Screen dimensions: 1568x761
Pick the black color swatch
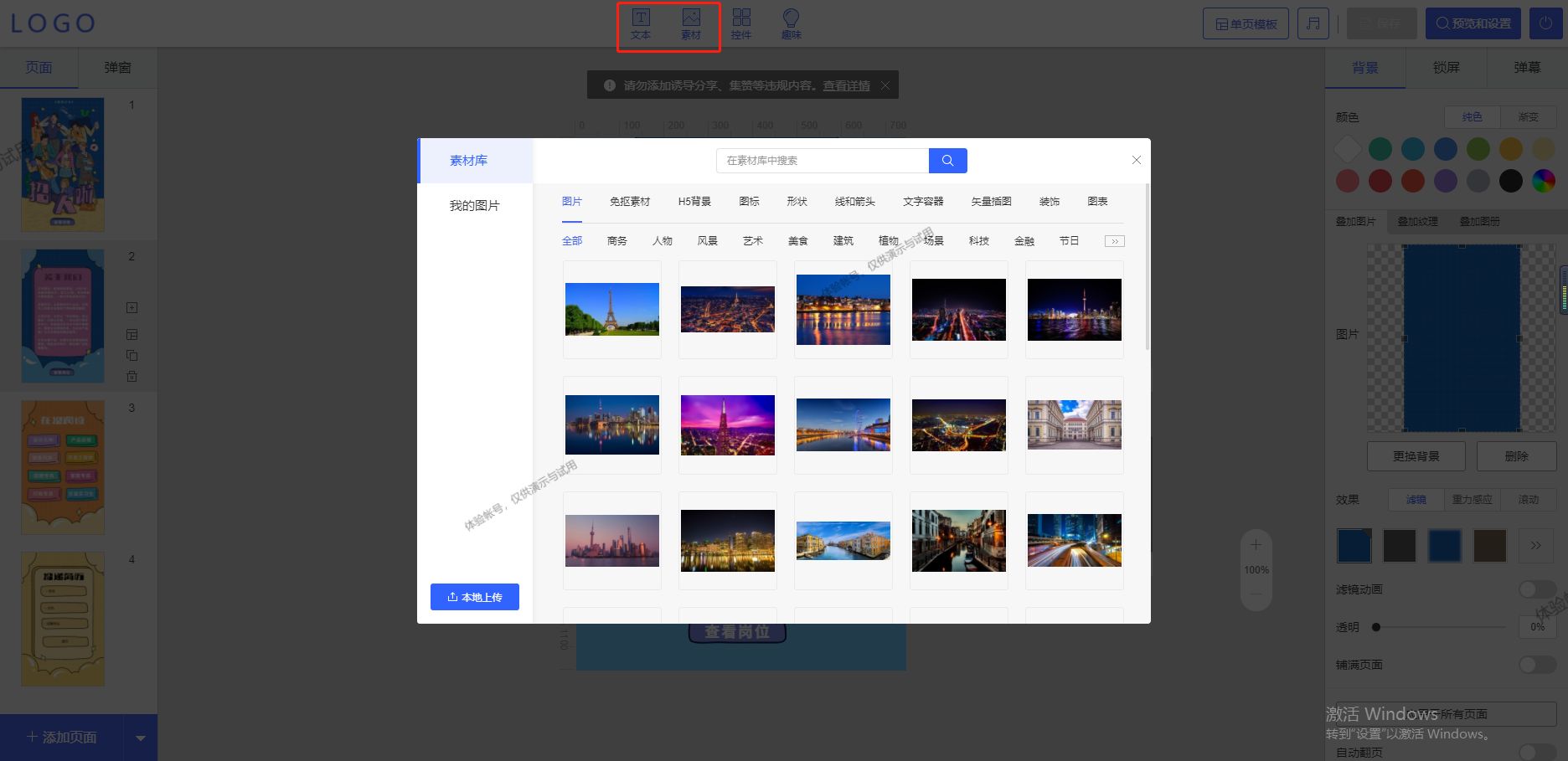point(1511,180)
